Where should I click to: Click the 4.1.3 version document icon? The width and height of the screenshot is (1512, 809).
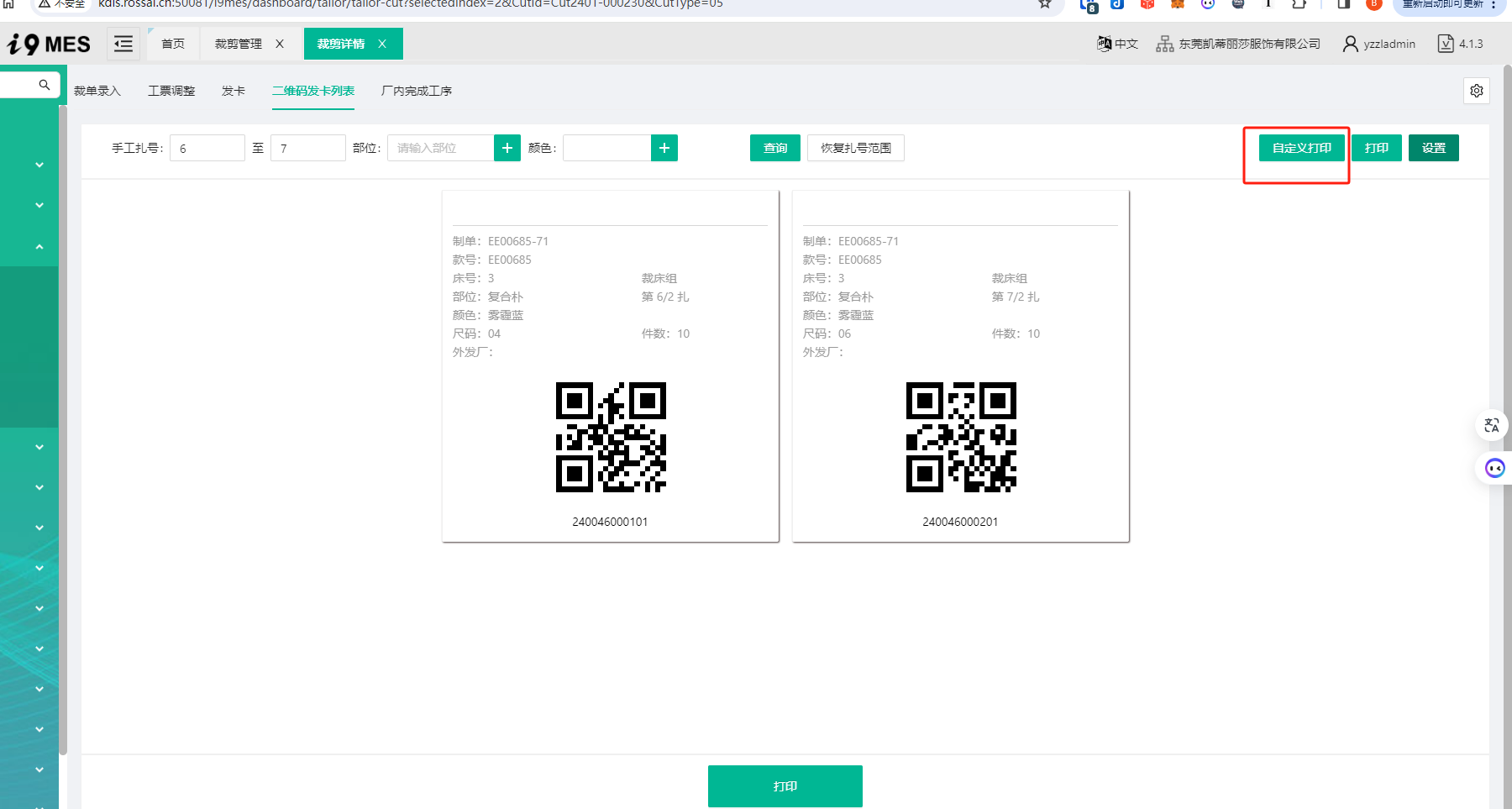[x=1446, y=44]
